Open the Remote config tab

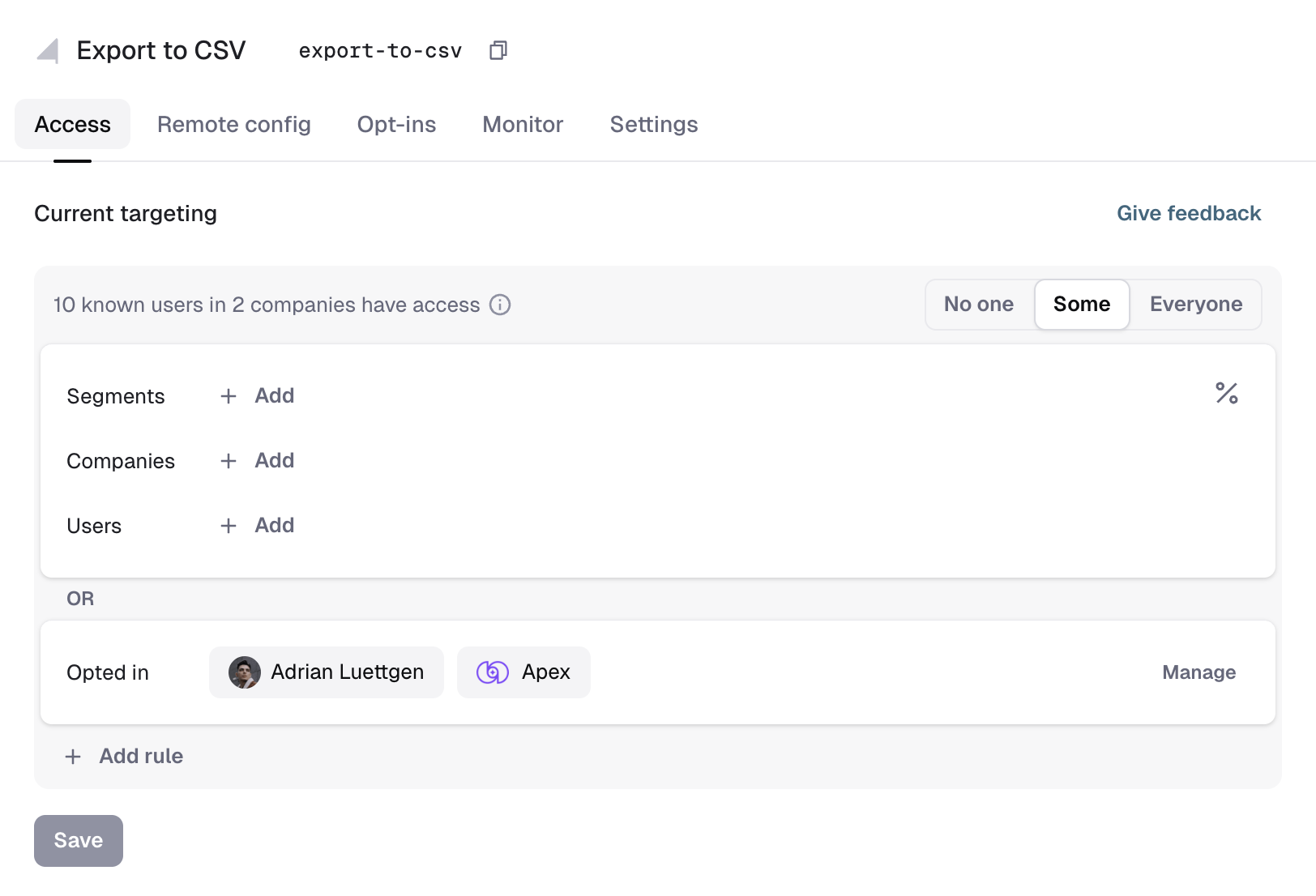click(x=234, y=125)
